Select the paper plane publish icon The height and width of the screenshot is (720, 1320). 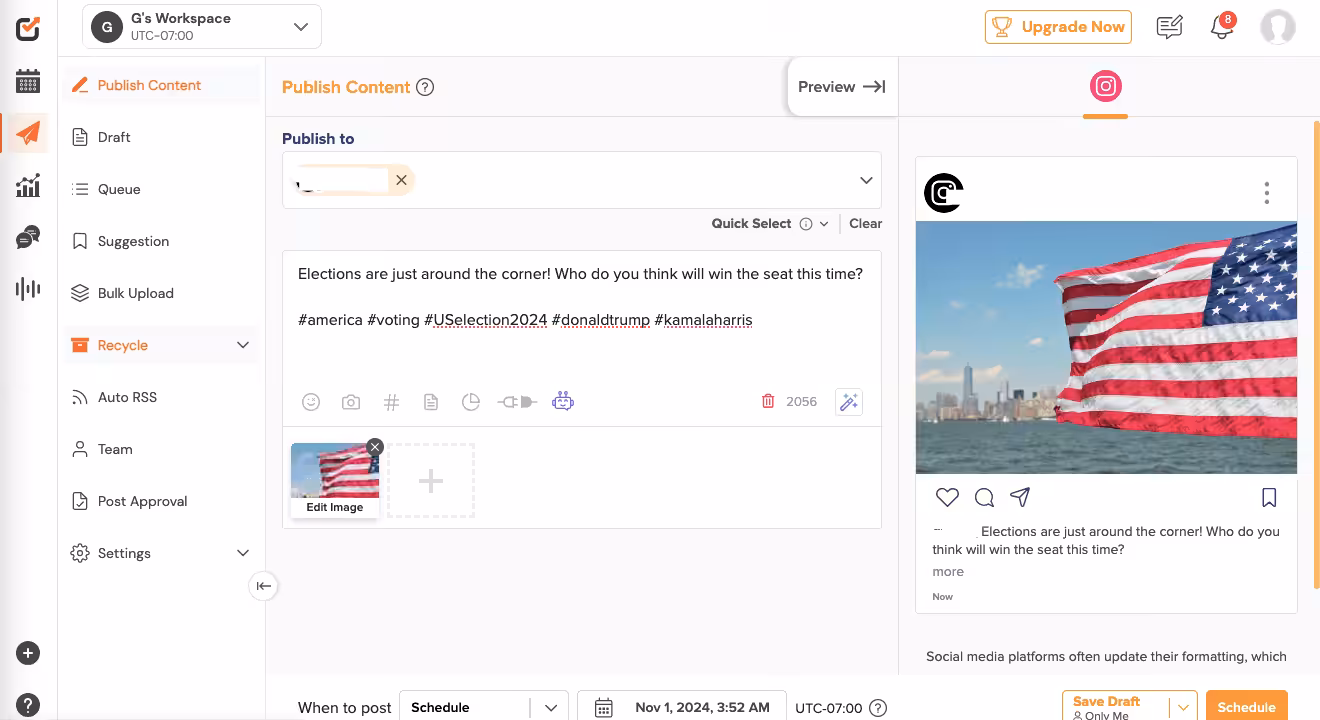[x=28, y=133]
